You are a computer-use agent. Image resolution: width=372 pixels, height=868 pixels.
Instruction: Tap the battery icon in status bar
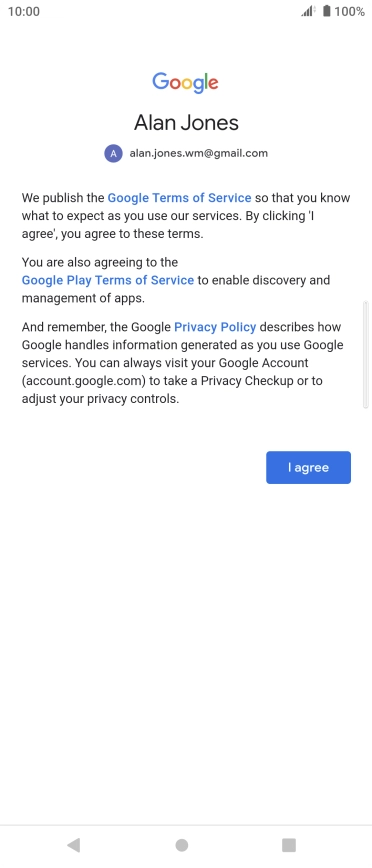pos(327,11)
